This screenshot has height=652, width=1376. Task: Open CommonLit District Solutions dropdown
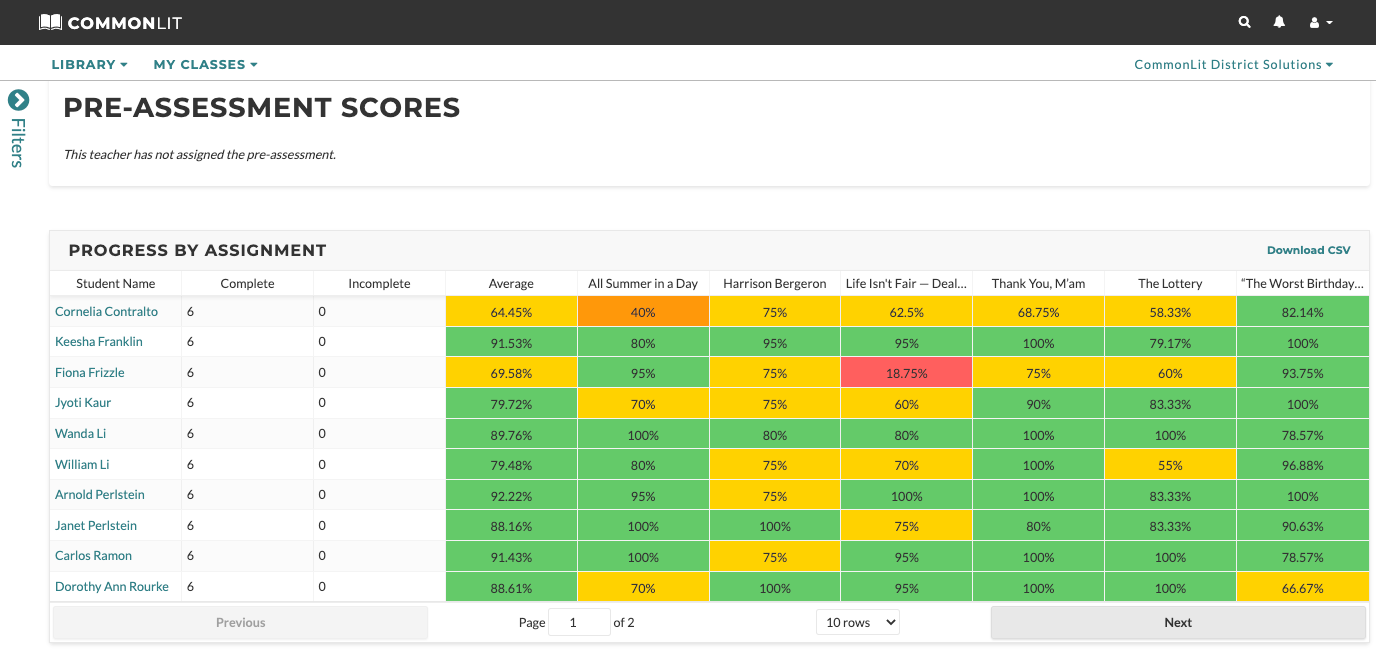coord(1233,64)
